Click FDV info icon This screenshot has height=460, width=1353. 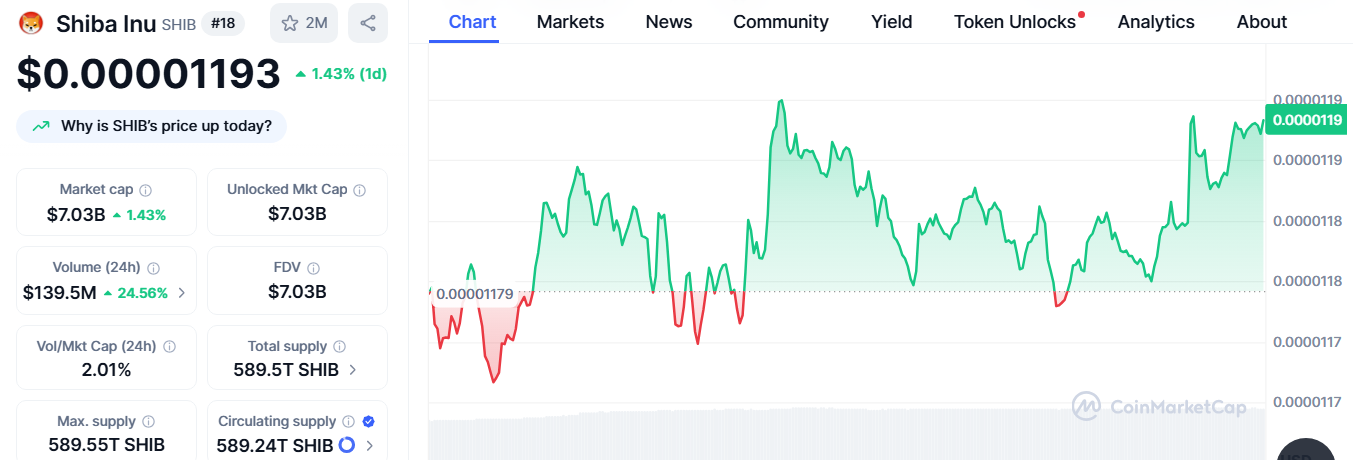pyautogui.click(x=314, y=268)
